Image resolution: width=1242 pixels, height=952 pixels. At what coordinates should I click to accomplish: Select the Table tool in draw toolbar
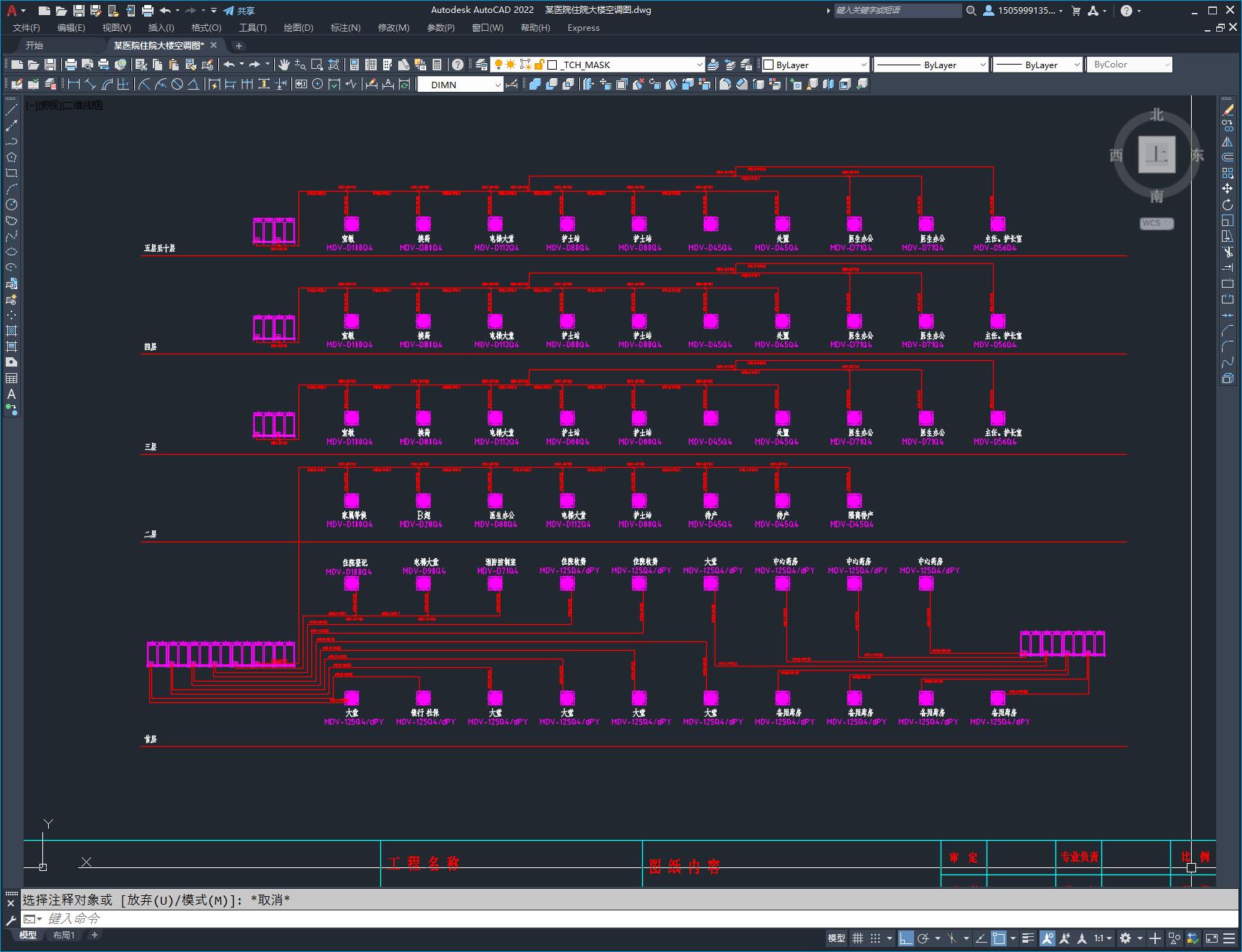click(x=11, y=378)
